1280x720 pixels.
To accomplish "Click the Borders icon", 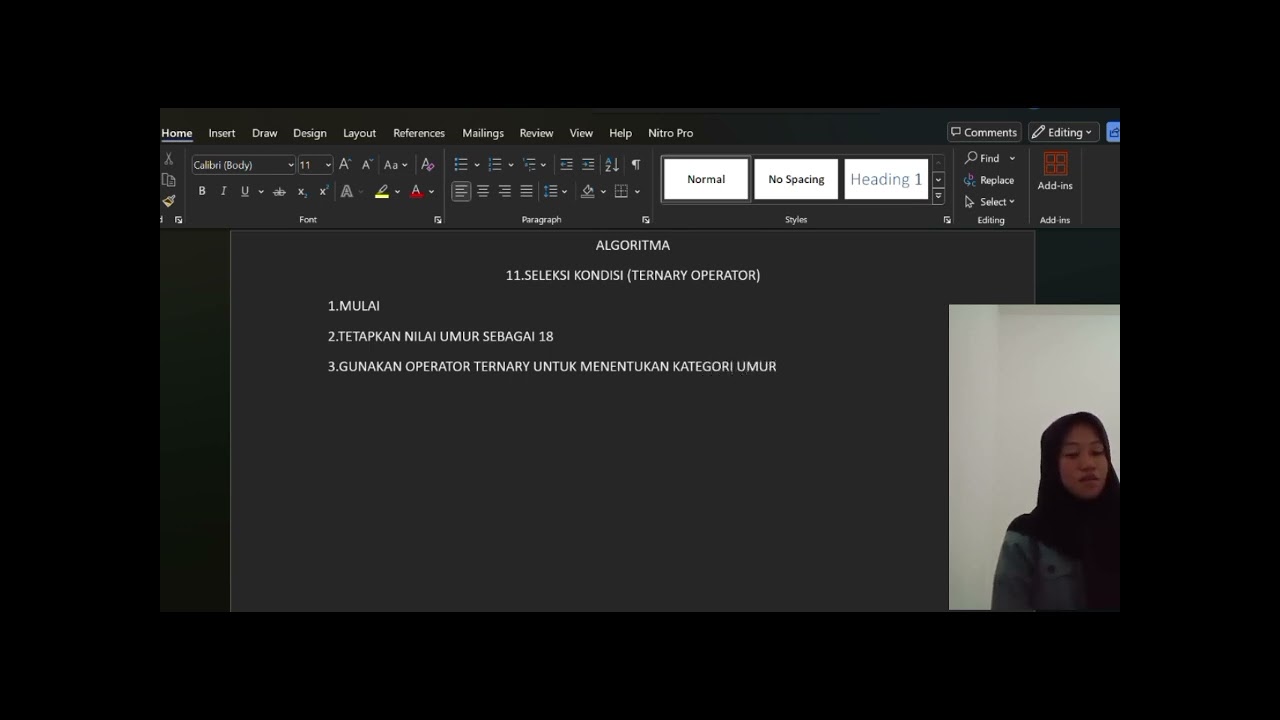I will click(x=621, y=191).
